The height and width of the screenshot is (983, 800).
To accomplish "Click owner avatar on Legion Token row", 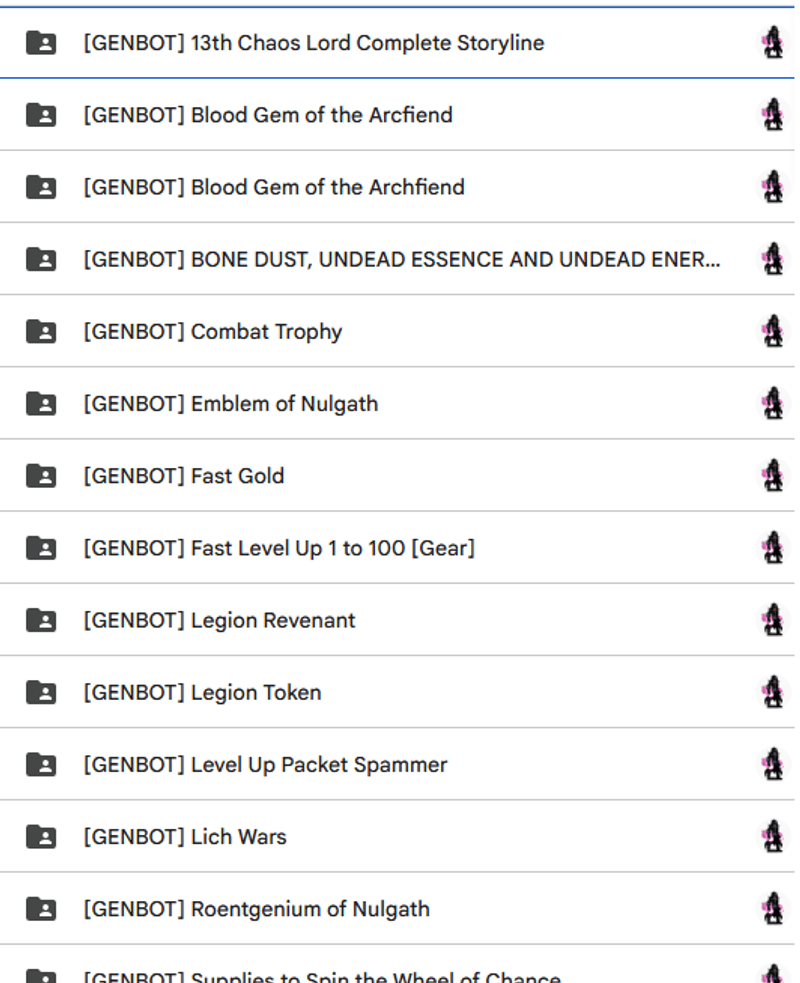I will pyautogui.click(x=773, y=692).
